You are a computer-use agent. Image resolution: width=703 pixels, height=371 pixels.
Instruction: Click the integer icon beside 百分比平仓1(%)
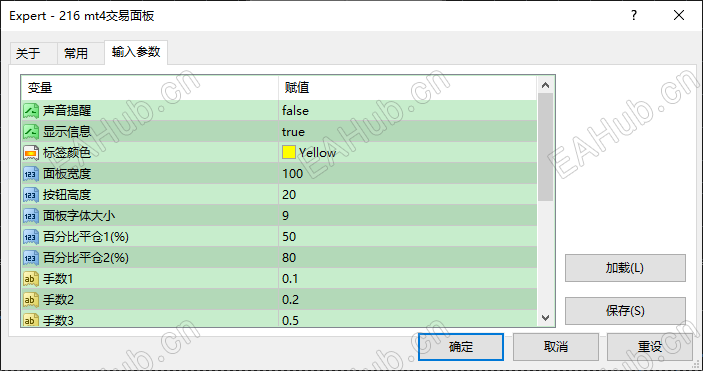pos(31,236)
